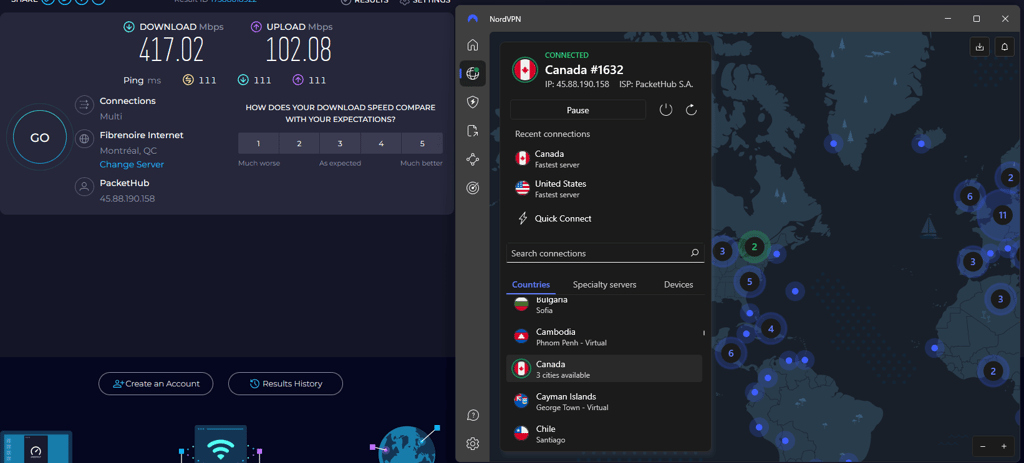The height and width of the screenshot is (463, 1024).
Task: Click the purple upload ping icon
Action: point(298,80)
